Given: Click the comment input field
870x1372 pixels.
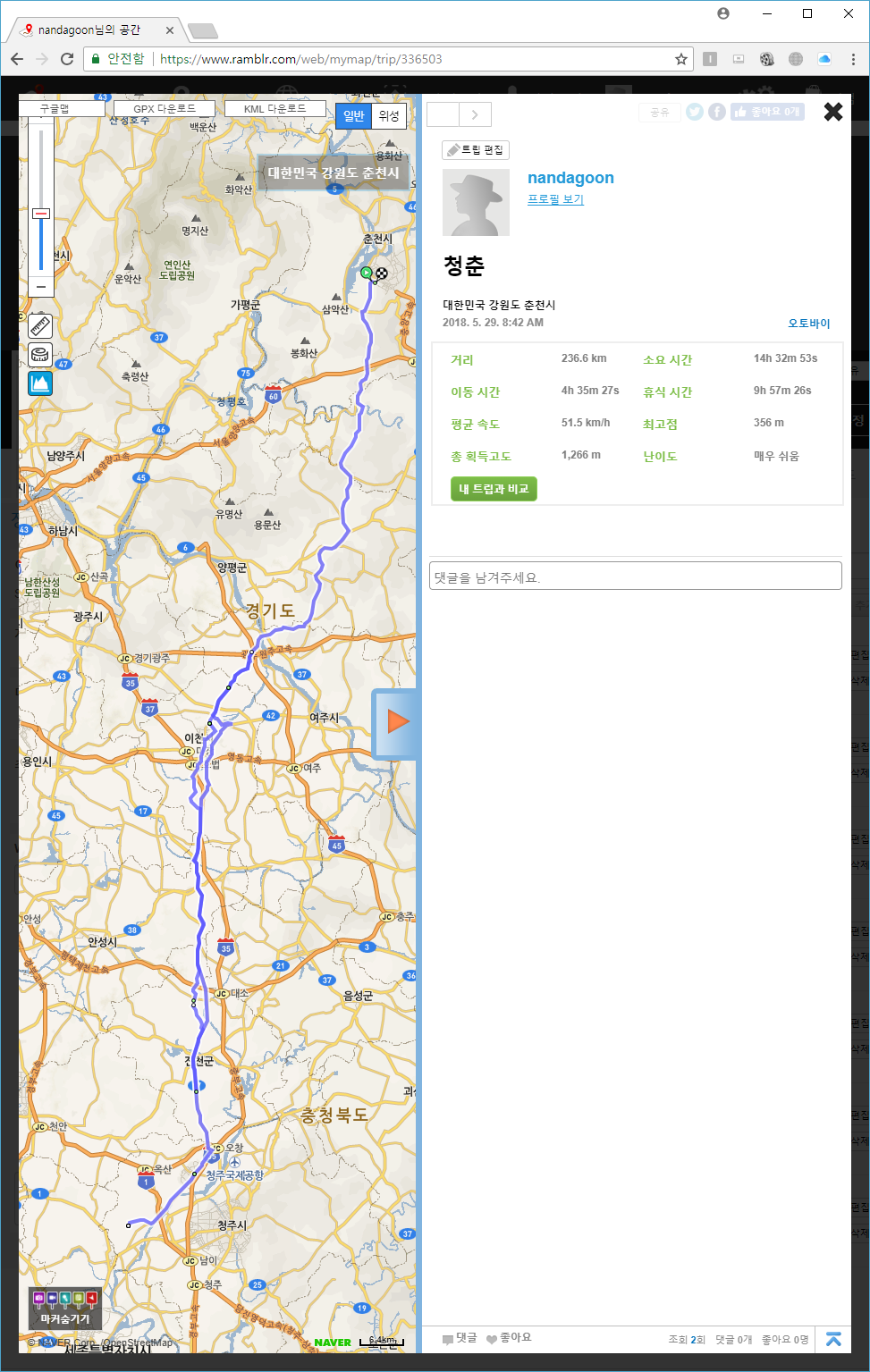Looking at the screenshot, I should [635, 577].
